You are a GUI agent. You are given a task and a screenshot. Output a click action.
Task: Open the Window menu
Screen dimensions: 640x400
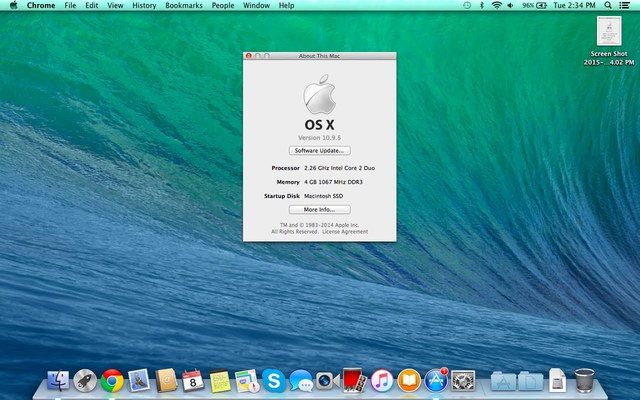pos(256,5)
